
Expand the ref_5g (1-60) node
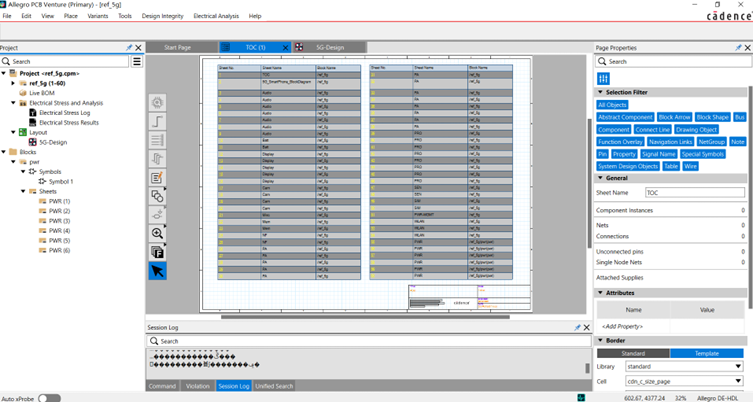click(13, 83)
